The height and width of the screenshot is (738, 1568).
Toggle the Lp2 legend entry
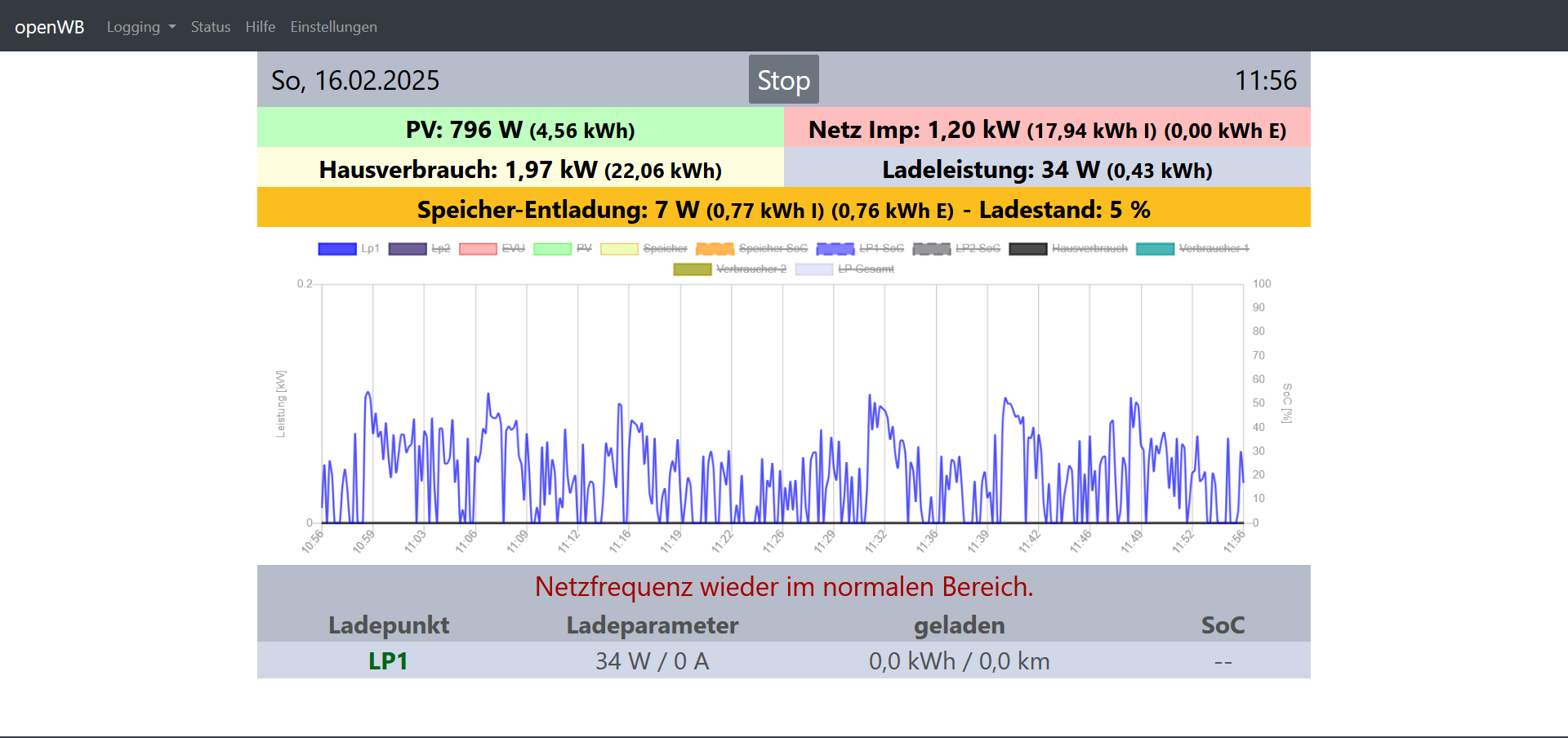pos(420,248)
